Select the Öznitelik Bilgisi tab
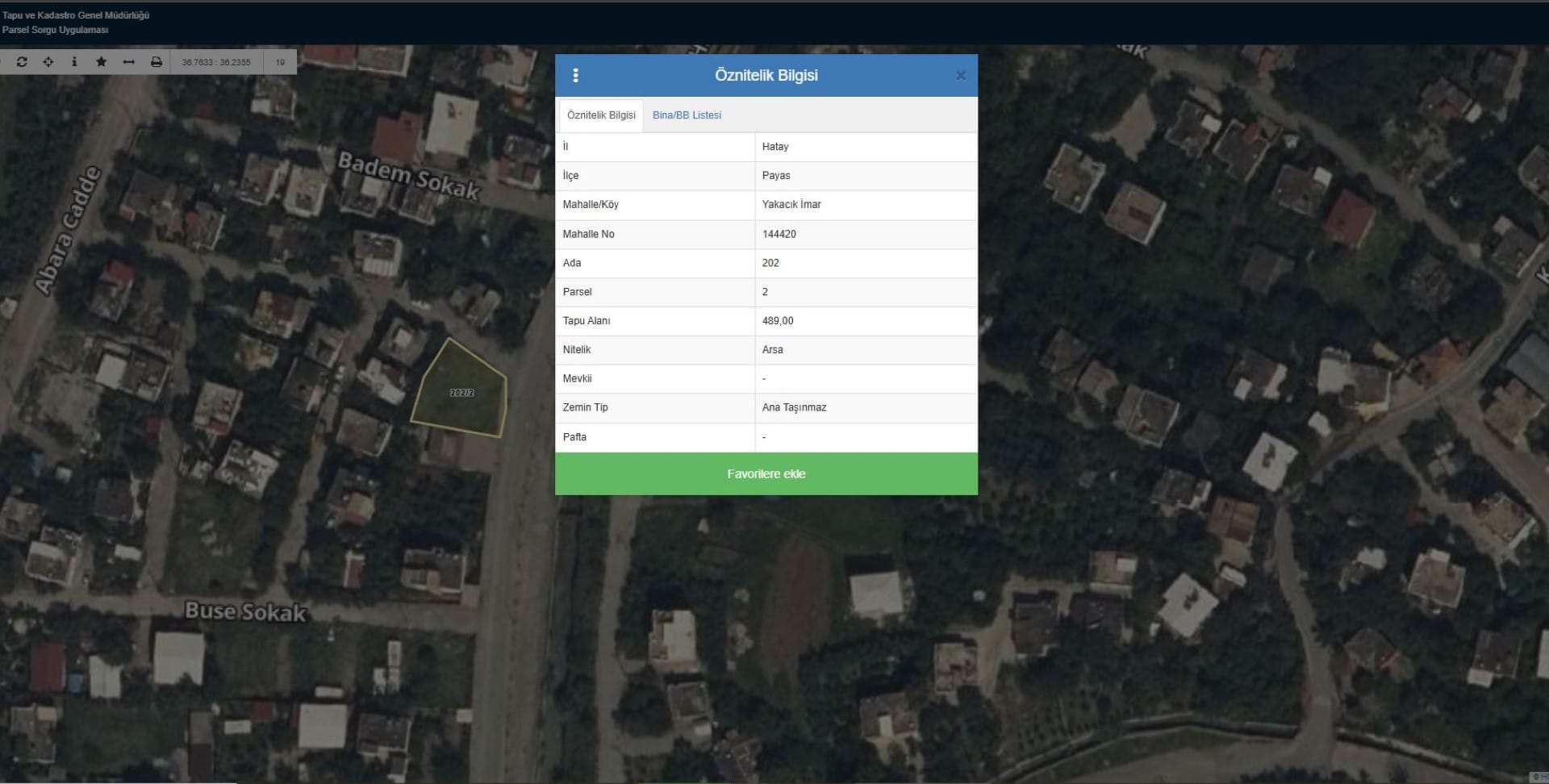The width and height of the screenshot is (1549, 784). point(601,115)
